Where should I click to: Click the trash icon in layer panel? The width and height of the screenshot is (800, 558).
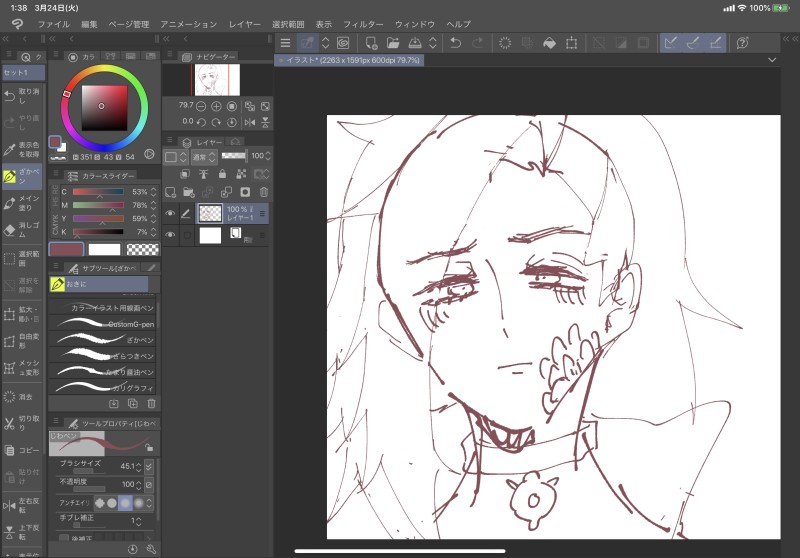[264, 192]
